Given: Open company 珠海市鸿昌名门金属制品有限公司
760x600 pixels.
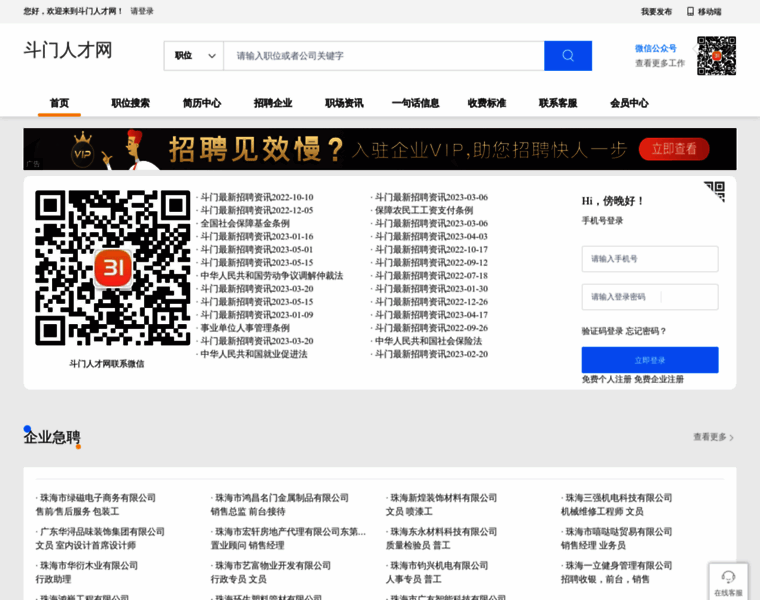Looking at the screenshot, I should pyautogui.click(x=282, y=498).
